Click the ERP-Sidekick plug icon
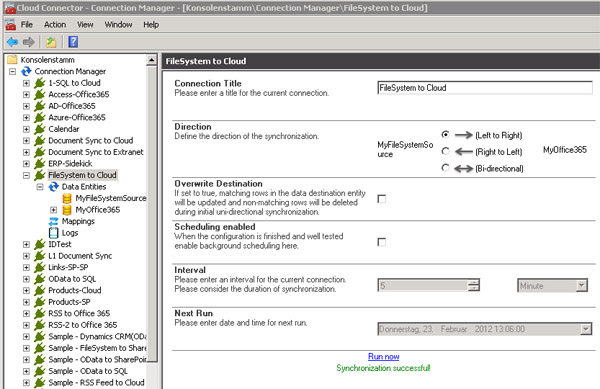 [x=40, y=164]
